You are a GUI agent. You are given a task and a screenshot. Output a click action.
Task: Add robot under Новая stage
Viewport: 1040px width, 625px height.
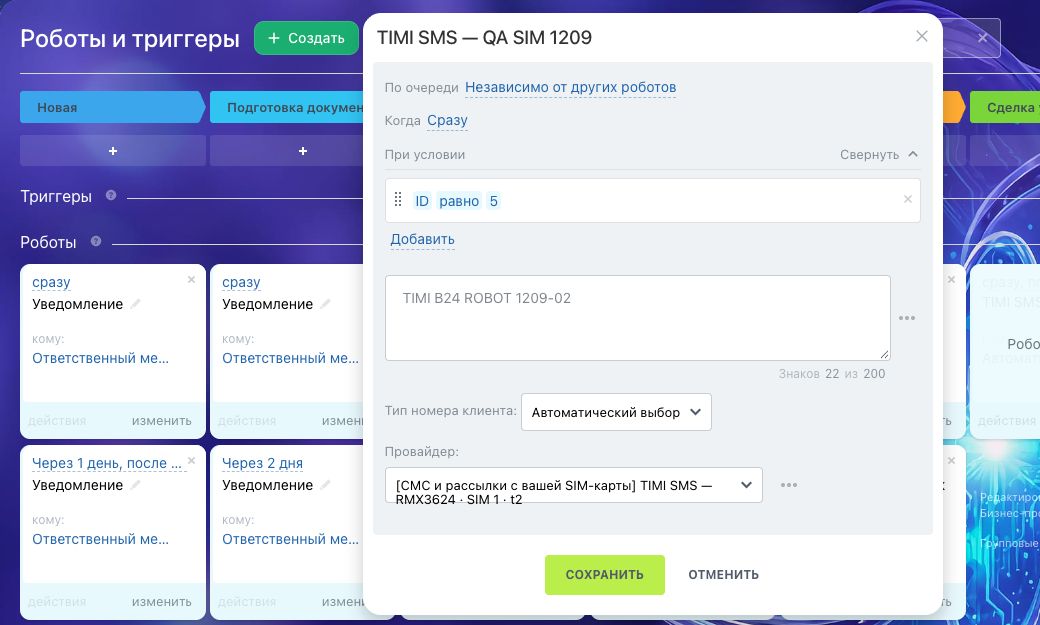(113, 151)
